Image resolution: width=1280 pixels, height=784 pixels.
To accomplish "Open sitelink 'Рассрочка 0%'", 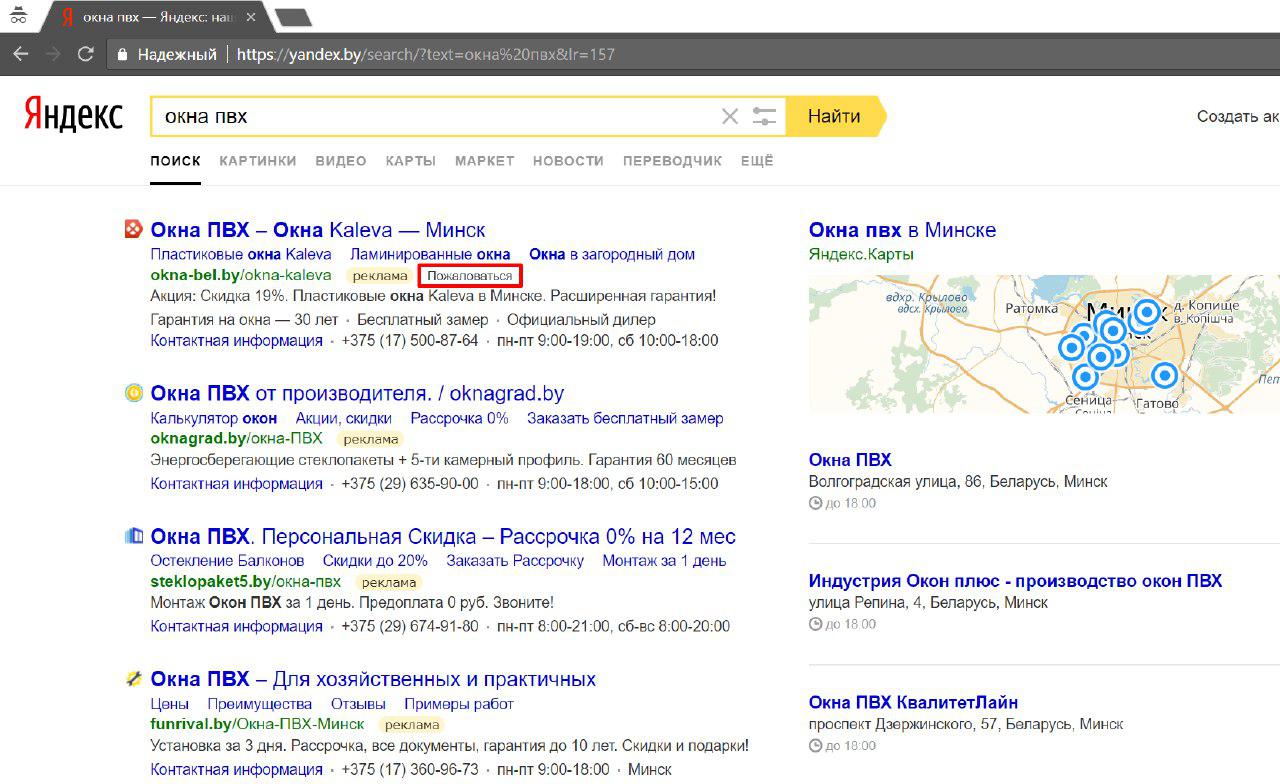I will coord(460,418).
